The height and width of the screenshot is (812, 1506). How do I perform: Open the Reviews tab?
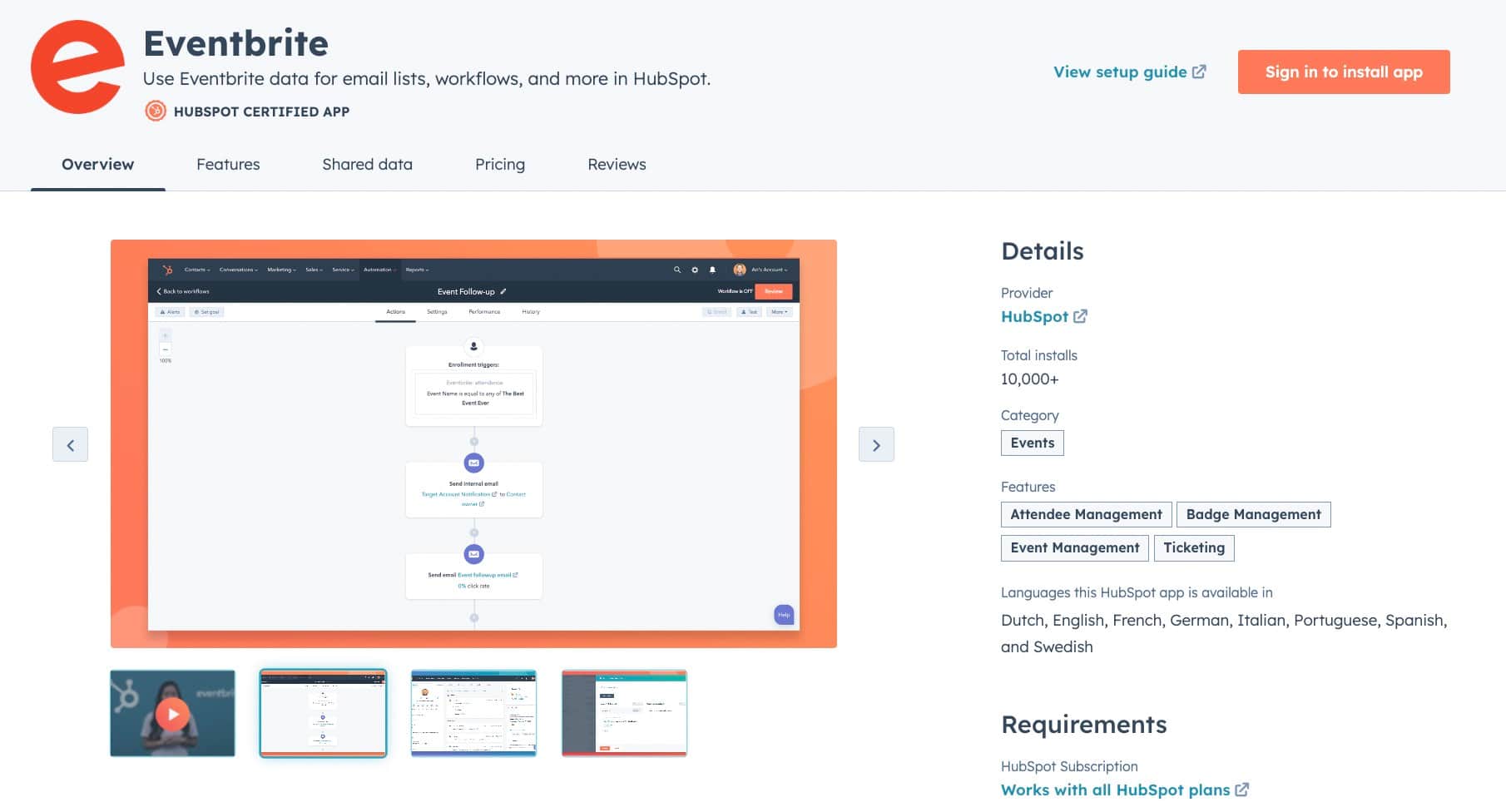[617, 164]
